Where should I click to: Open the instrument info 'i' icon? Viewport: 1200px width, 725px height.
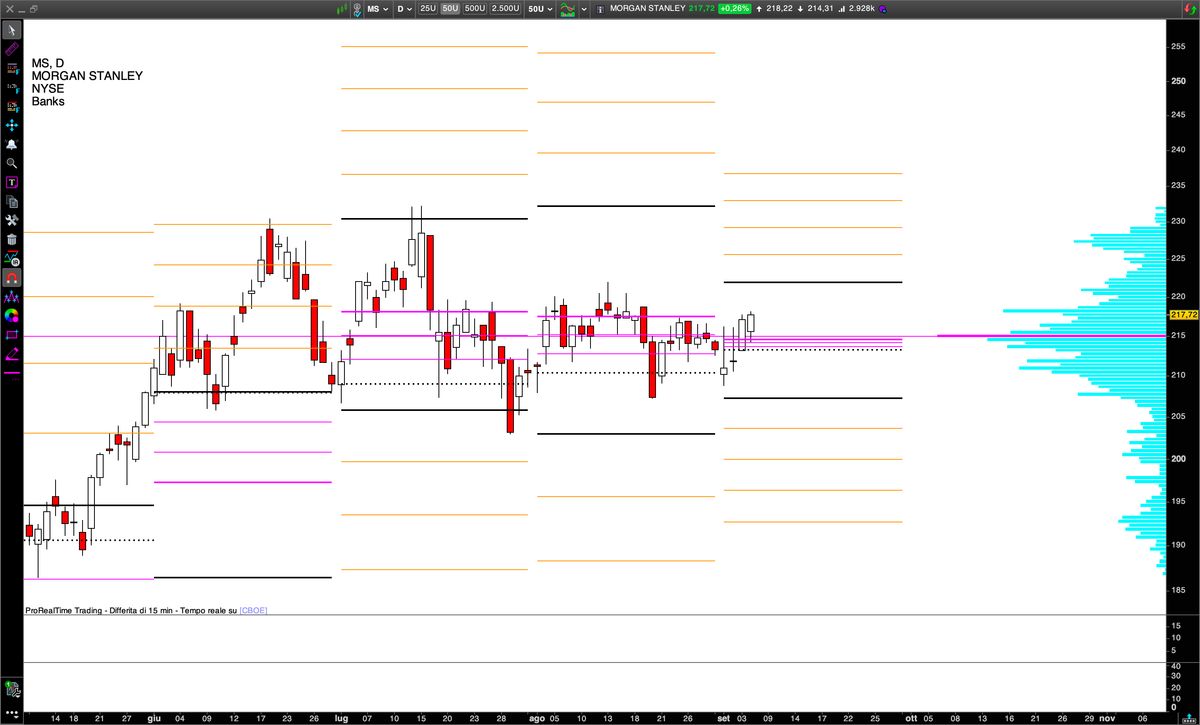point(602,8)
